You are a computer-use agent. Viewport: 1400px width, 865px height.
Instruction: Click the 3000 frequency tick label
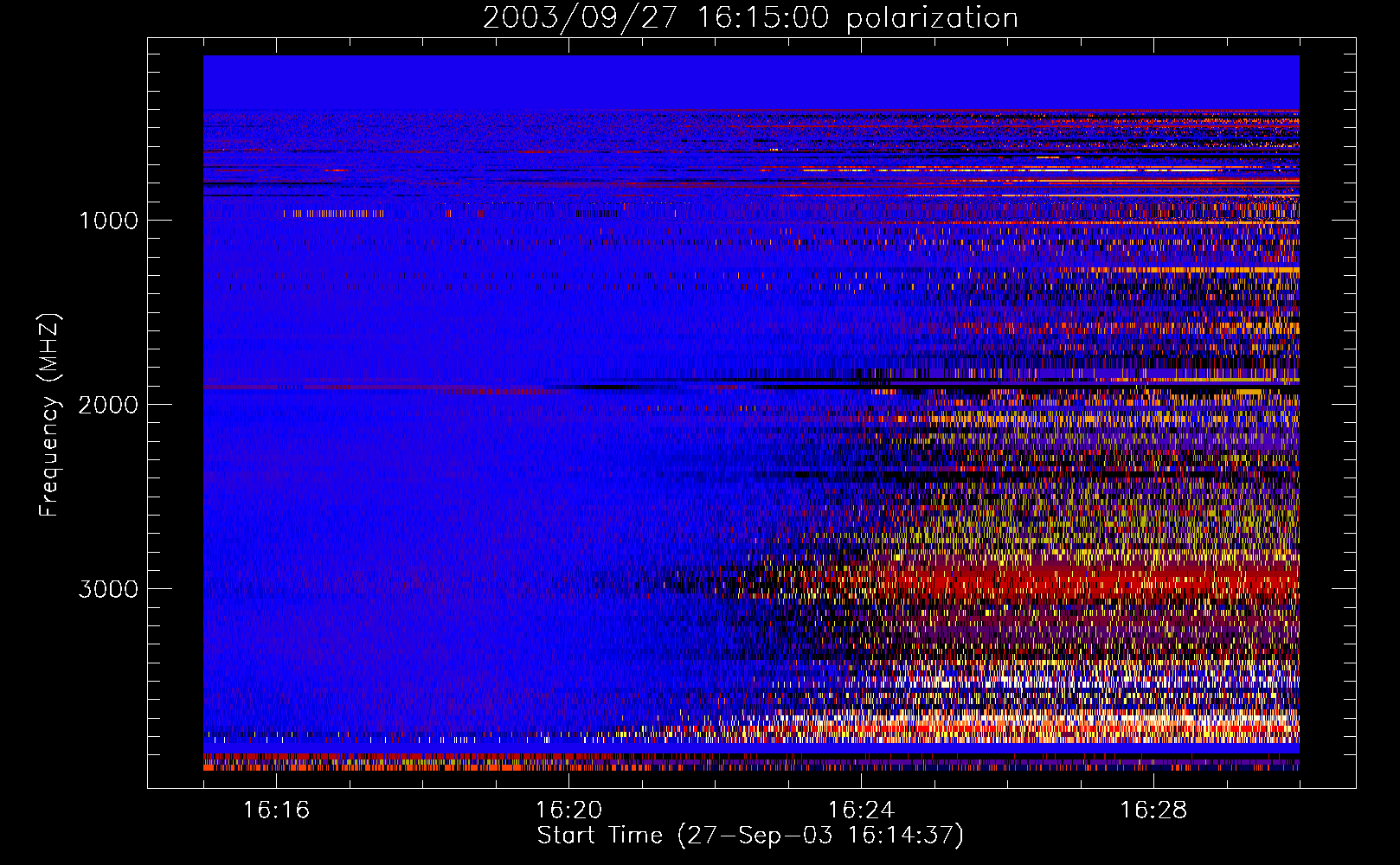coord(108,589)
